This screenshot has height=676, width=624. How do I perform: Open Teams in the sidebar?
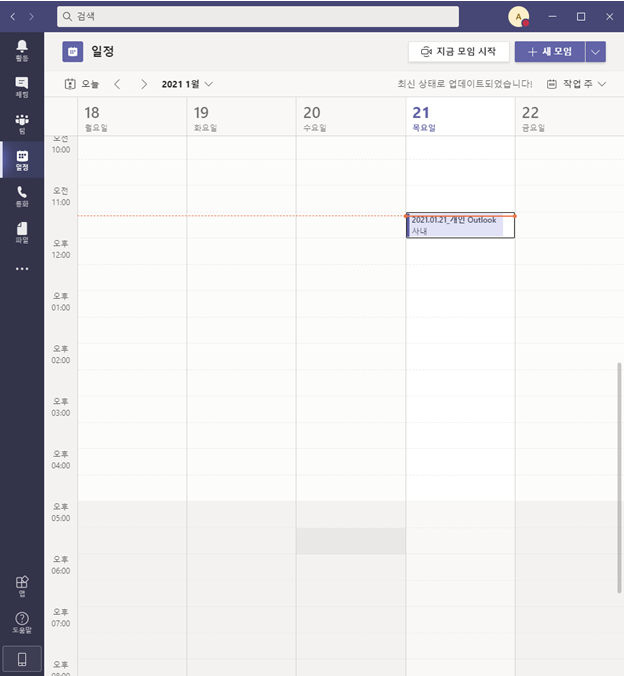(x=22, y=124)
